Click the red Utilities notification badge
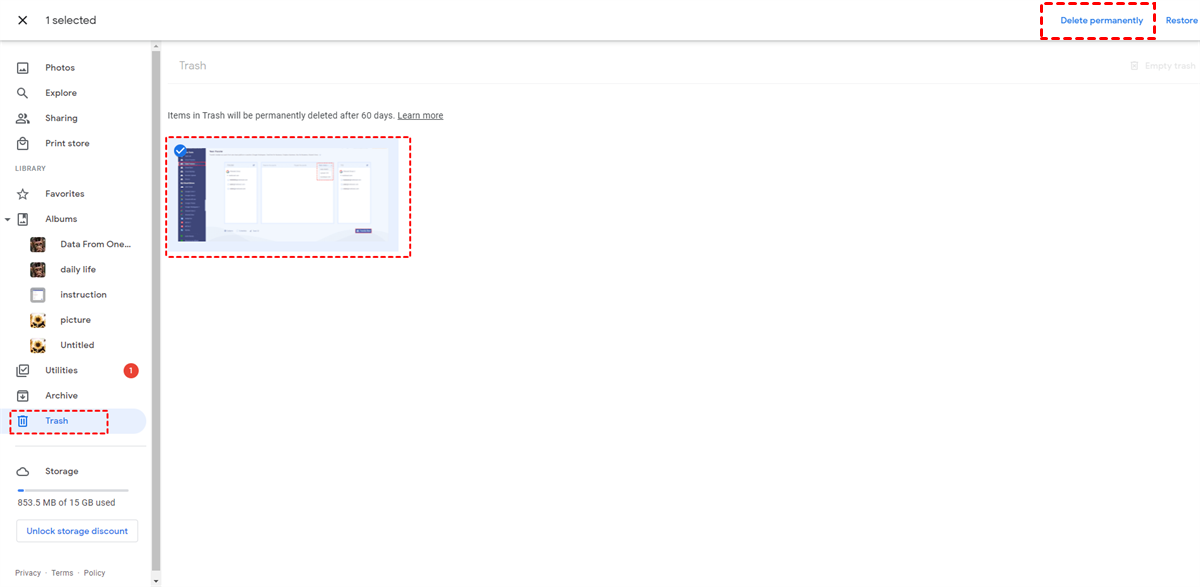The width and height of the screenshot is (1200, 587). click(x=131, y=371)
